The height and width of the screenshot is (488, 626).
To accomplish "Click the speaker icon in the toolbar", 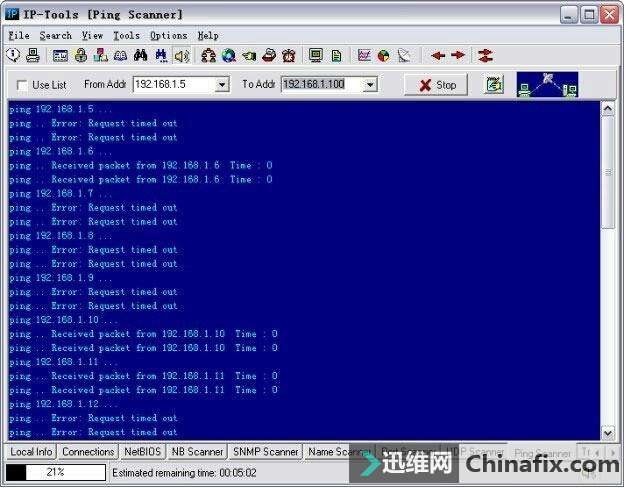I will coord(182,55).
